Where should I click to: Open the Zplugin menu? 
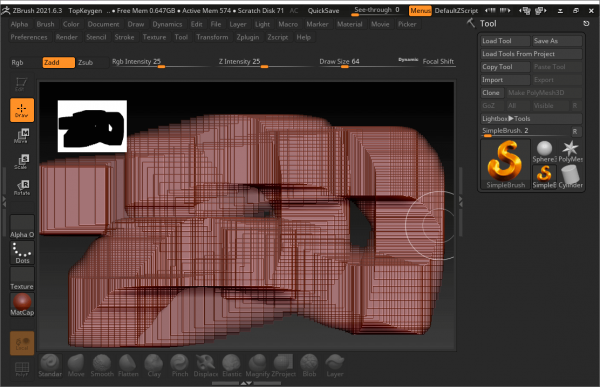(248, 37)
